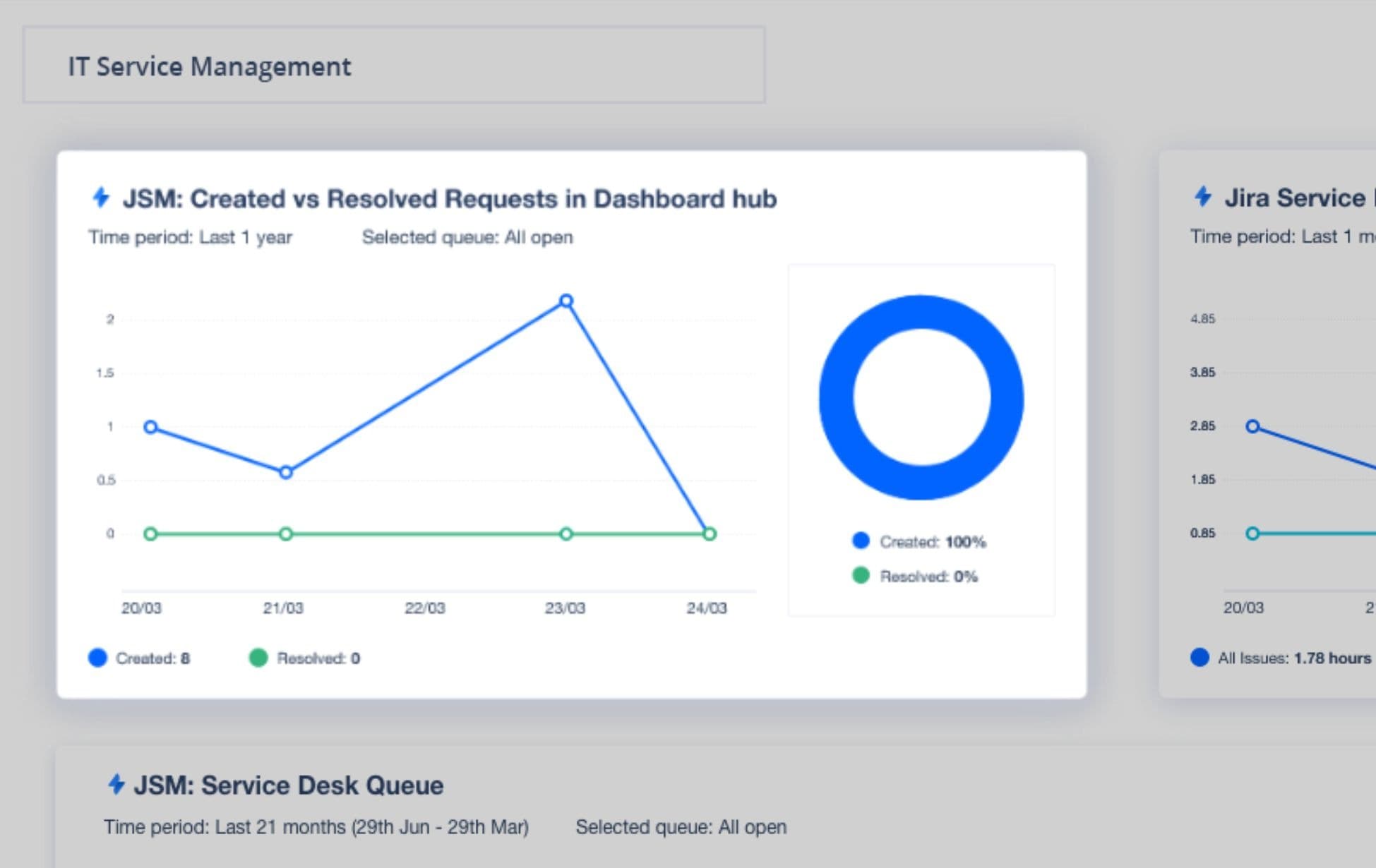Click the lightning icon beside Jira Service gadget title
The height and width of the screenshot is (868, 1376).
1203,196
